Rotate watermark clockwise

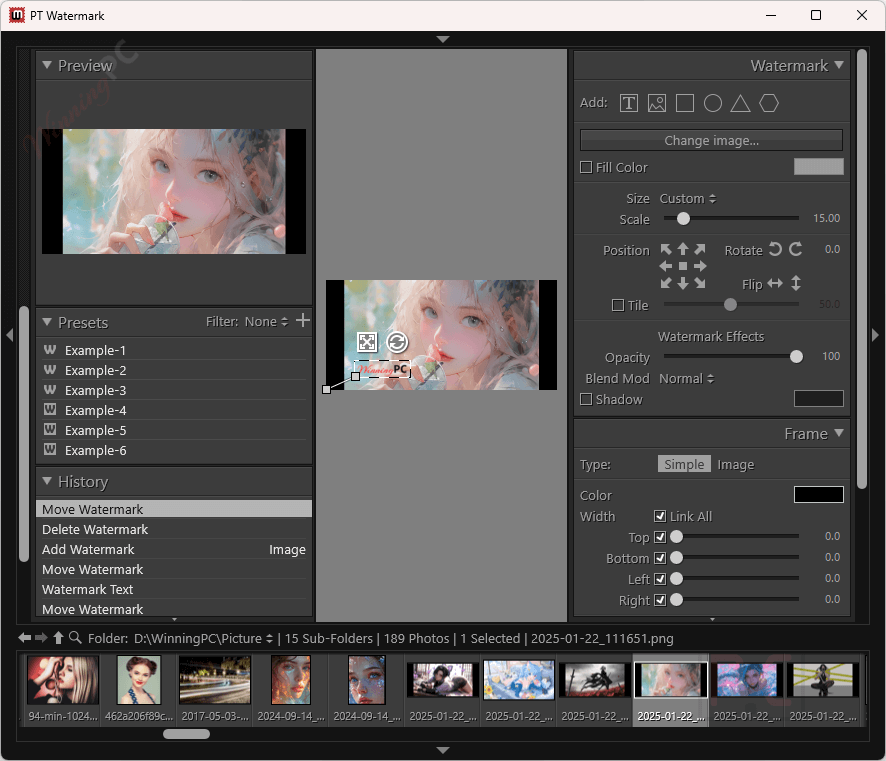(x=796, y=249)
